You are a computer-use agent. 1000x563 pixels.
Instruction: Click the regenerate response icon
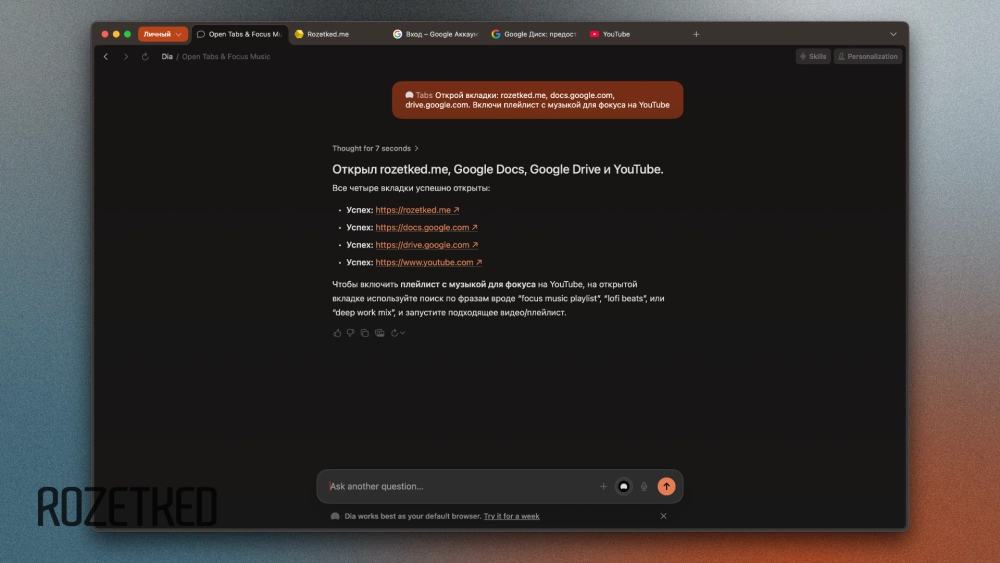pos(394,333)
